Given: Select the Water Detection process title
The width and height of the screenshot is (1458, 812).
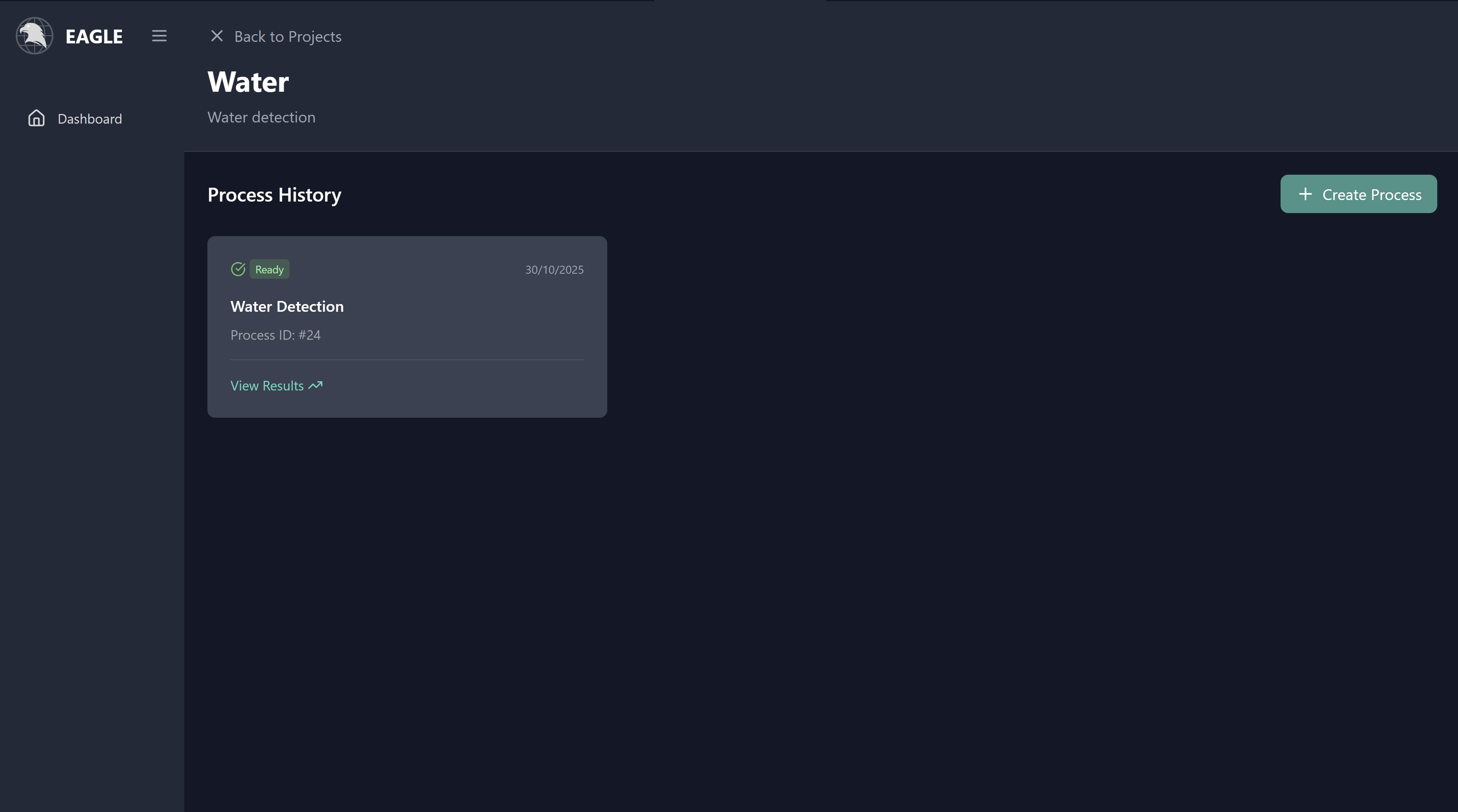Looking at the screenshot, I should [287, 307].
